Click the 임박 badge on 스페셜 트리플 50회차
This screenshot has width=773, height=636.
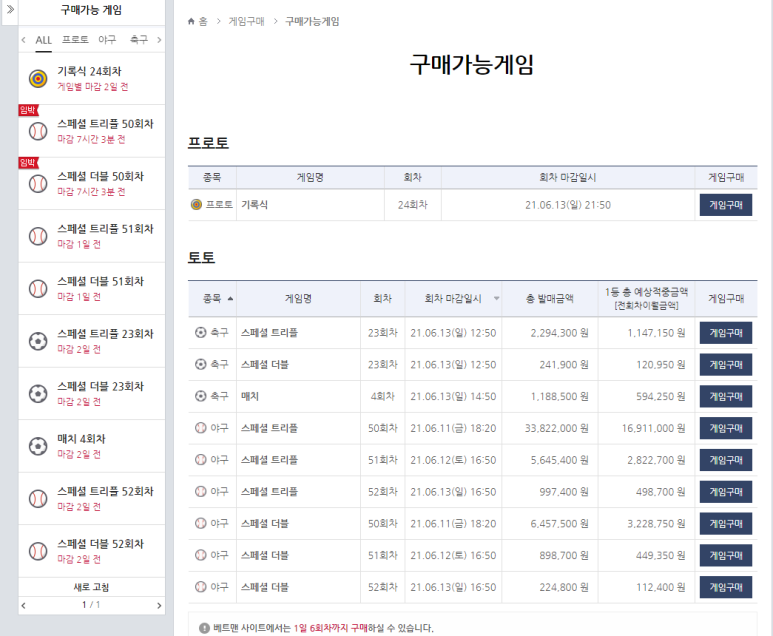[x=28, y=110]
